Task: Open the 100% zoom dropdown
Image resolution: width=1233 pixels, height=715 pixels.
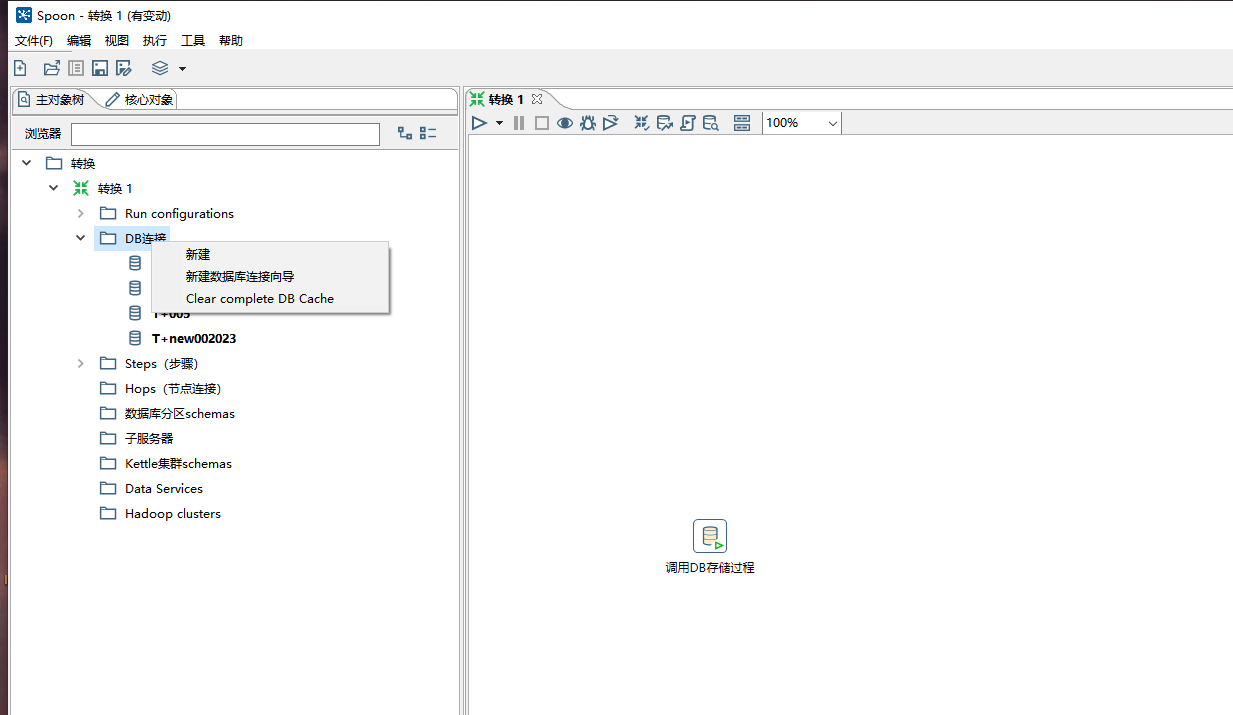Action: click(832, 123)
